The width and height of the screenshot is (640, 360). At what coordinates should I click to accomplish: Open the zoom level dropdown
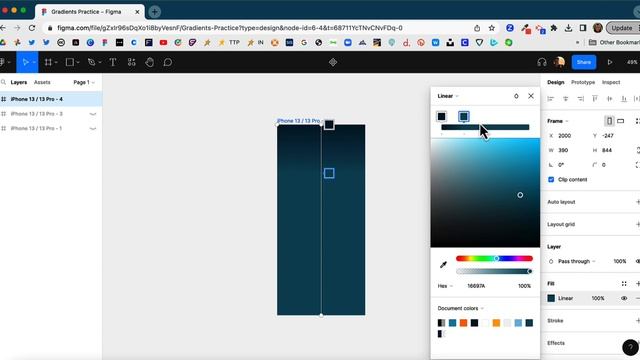coord(633,62)
